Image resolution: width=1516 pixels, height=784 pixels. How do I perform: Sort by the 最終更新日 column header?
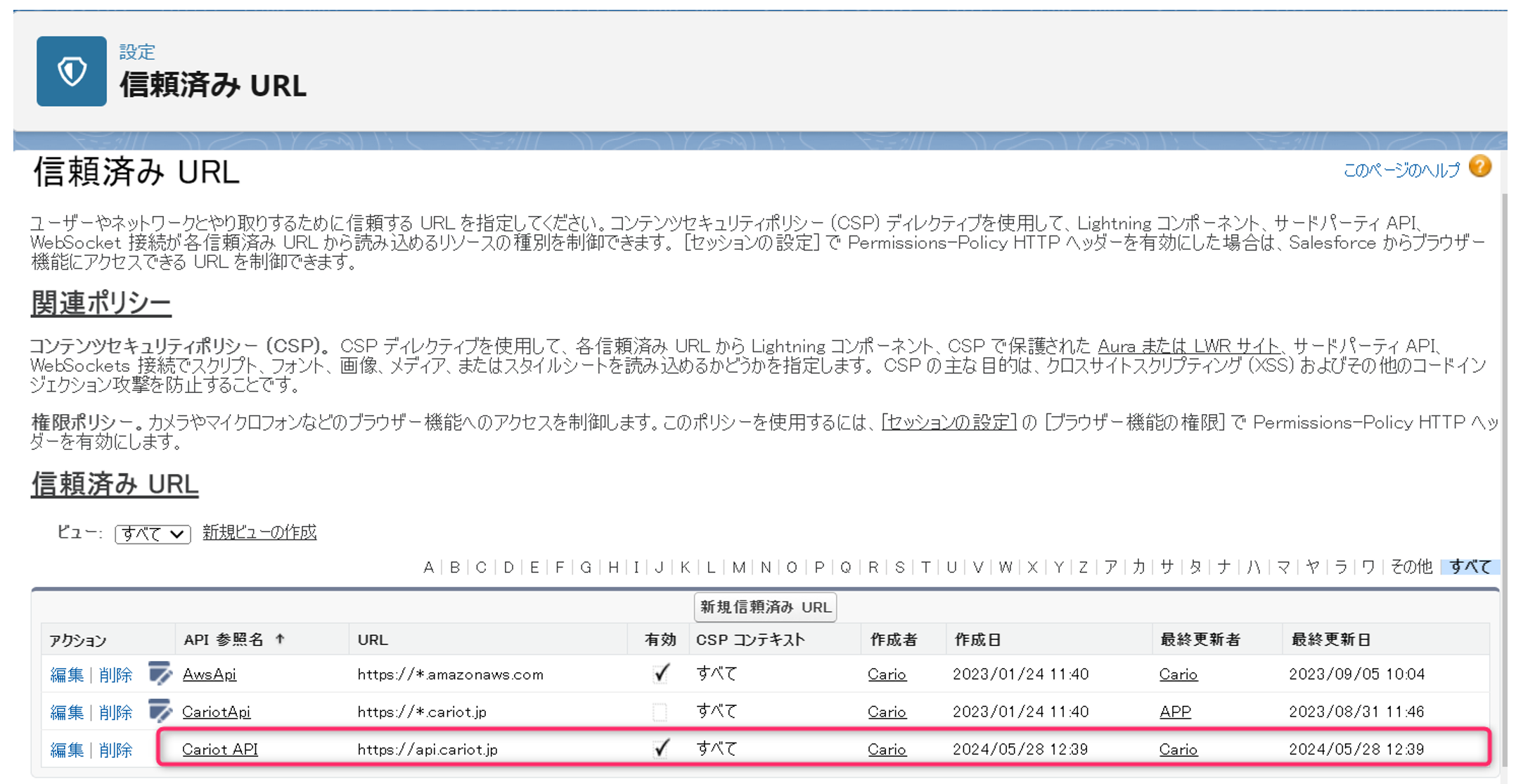1330,639
